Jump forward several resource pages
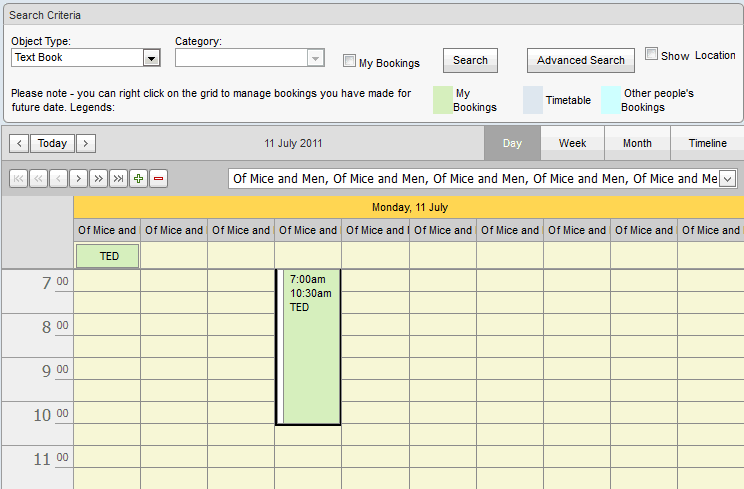744x489 pixels. tap(98, 179)
